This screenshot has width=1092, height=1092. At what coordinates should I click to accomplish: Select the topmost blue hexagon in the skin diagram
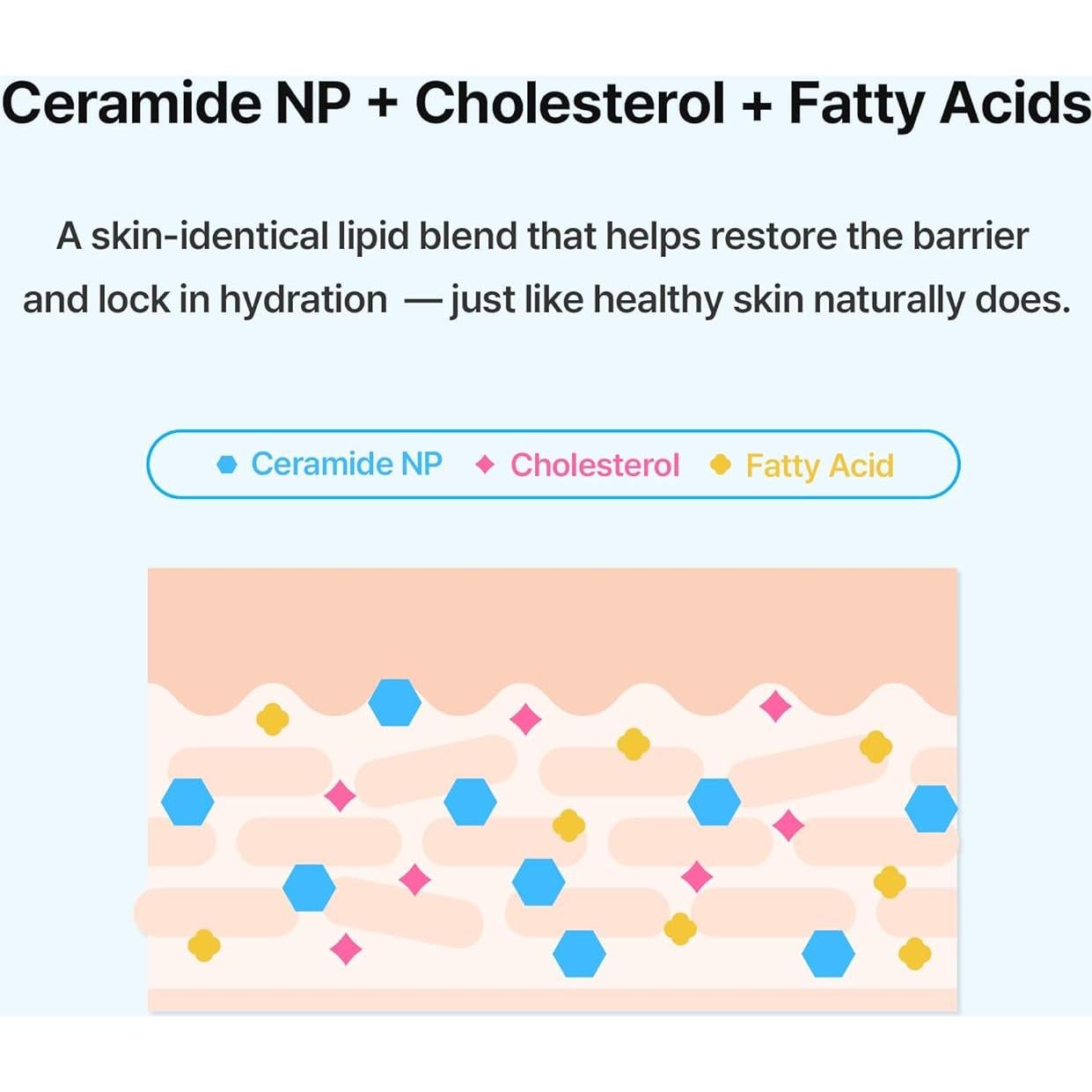click(394, 702)
